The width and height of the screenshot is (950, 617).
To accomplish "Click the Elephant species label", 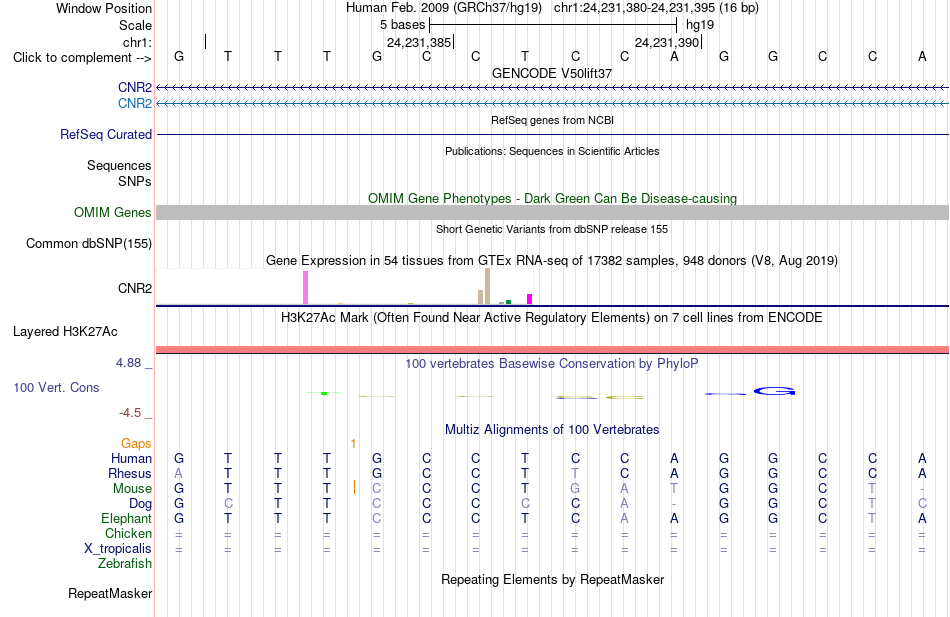I will click(126, 519).
